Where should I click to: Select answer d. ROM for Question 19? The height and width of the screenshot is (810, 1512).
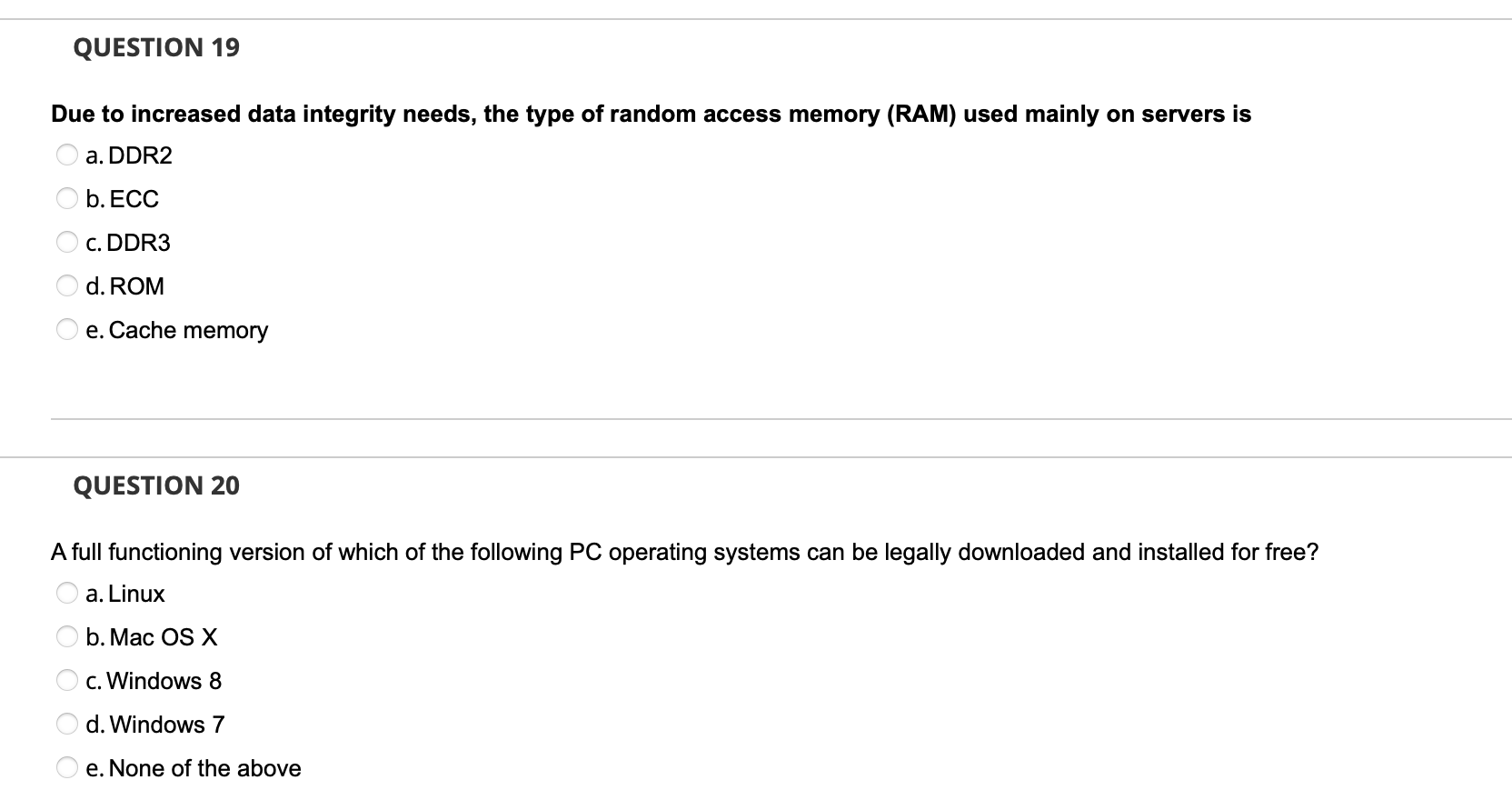tap(67, 285)
